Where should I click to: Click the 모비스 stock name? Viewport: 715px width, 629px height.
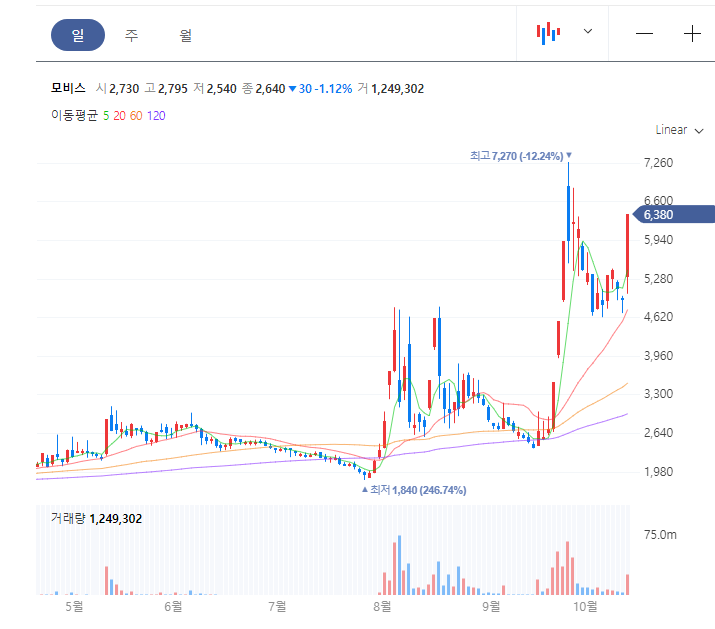[68, 88]
